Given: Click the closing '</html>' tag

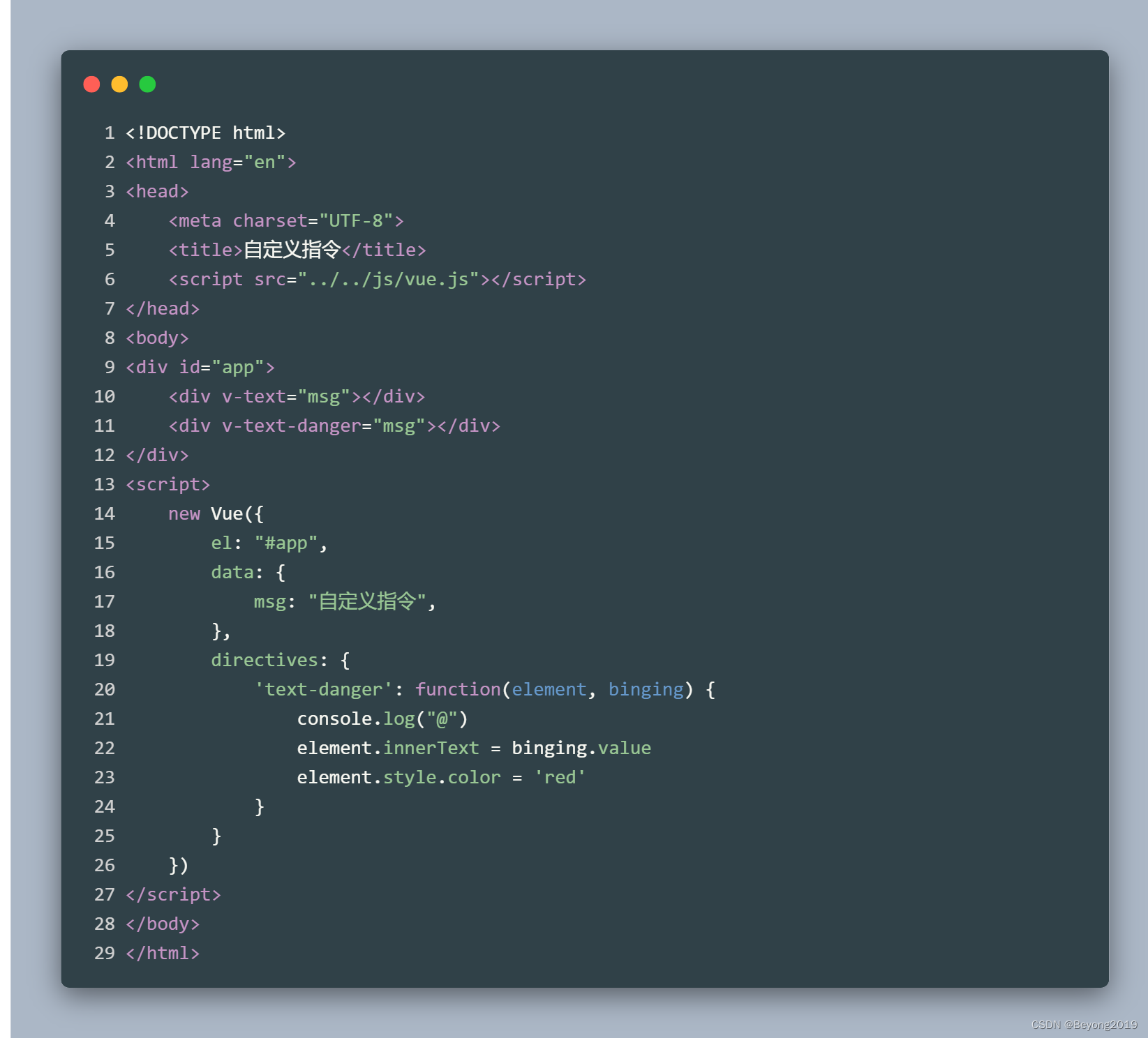Looking at the screenshot, I should (x=163, y=953).
